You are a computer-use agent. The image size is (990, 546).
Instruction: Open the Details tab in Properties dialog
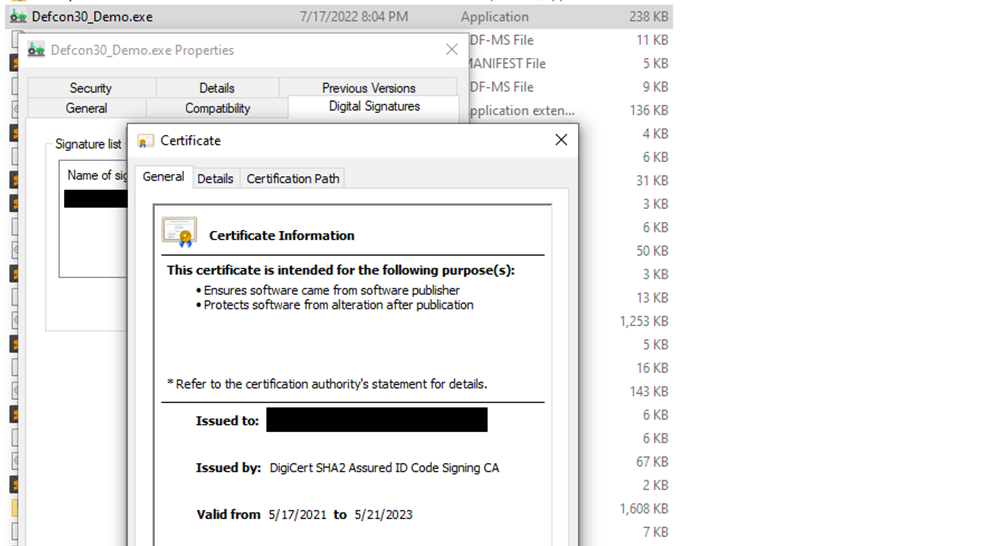217,88
